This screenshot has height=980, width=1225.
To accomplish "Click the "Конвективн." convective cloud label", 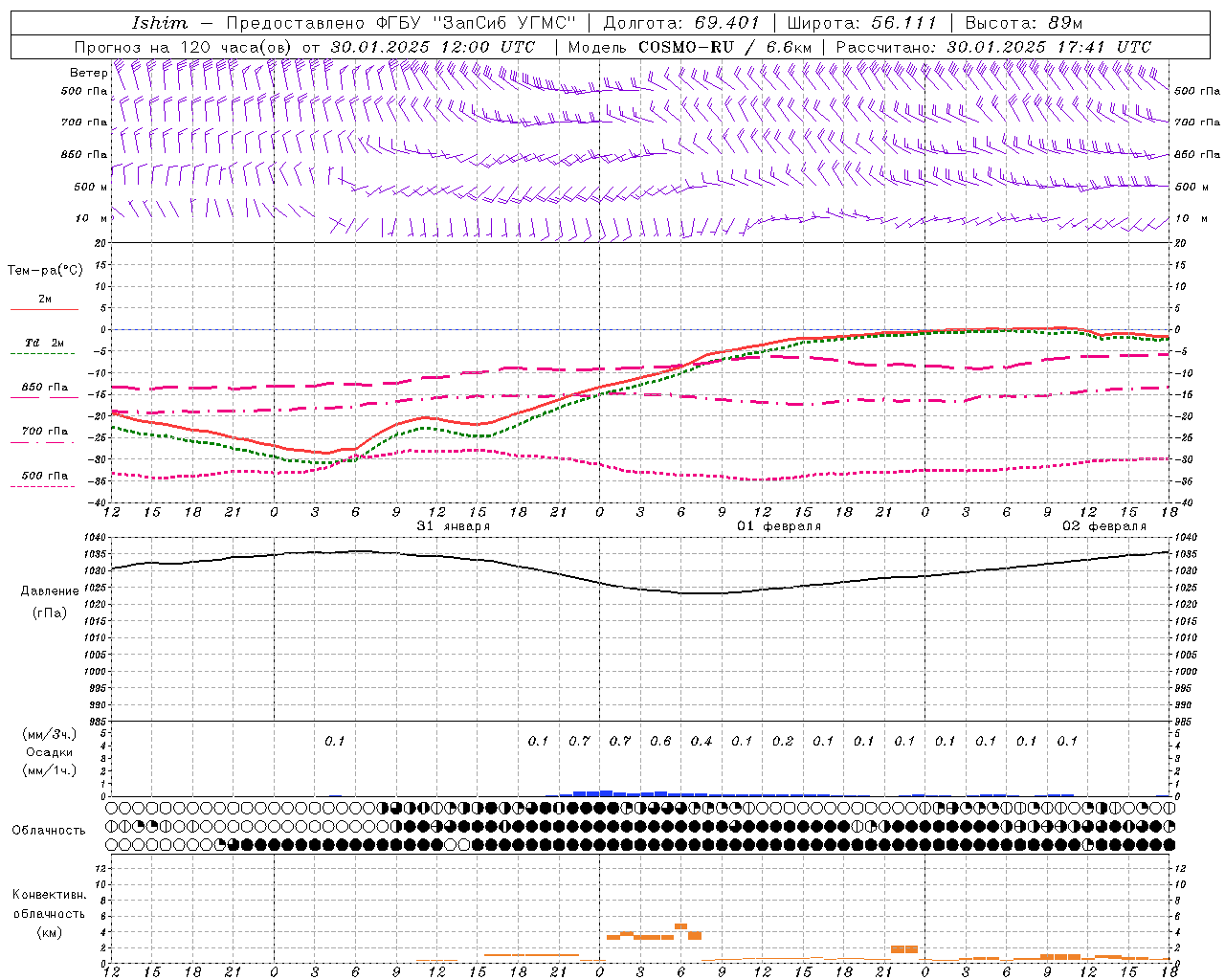I will click(50, 895).
